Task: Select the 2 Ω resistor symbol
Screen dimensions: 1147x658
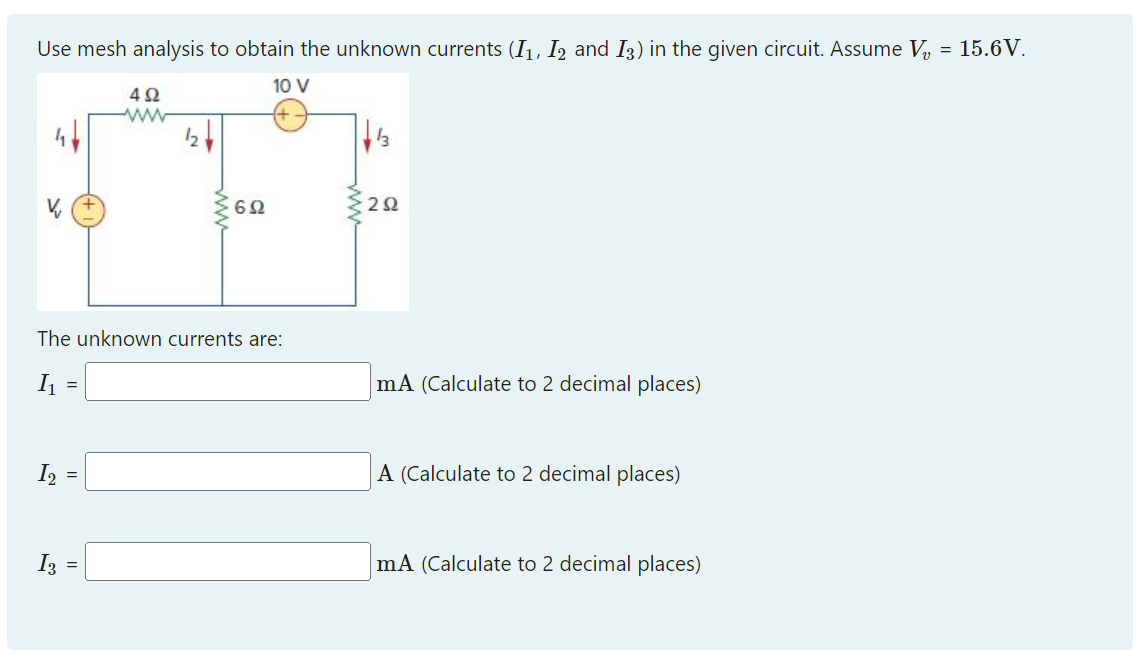Action: (355, 207)
